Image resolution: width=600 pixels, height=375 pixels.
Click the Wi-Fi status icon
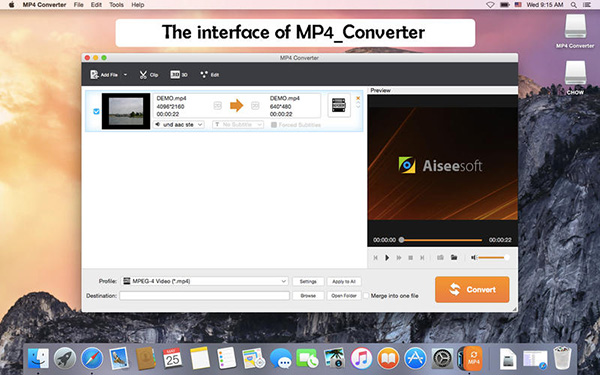click(x=490, y=5)
